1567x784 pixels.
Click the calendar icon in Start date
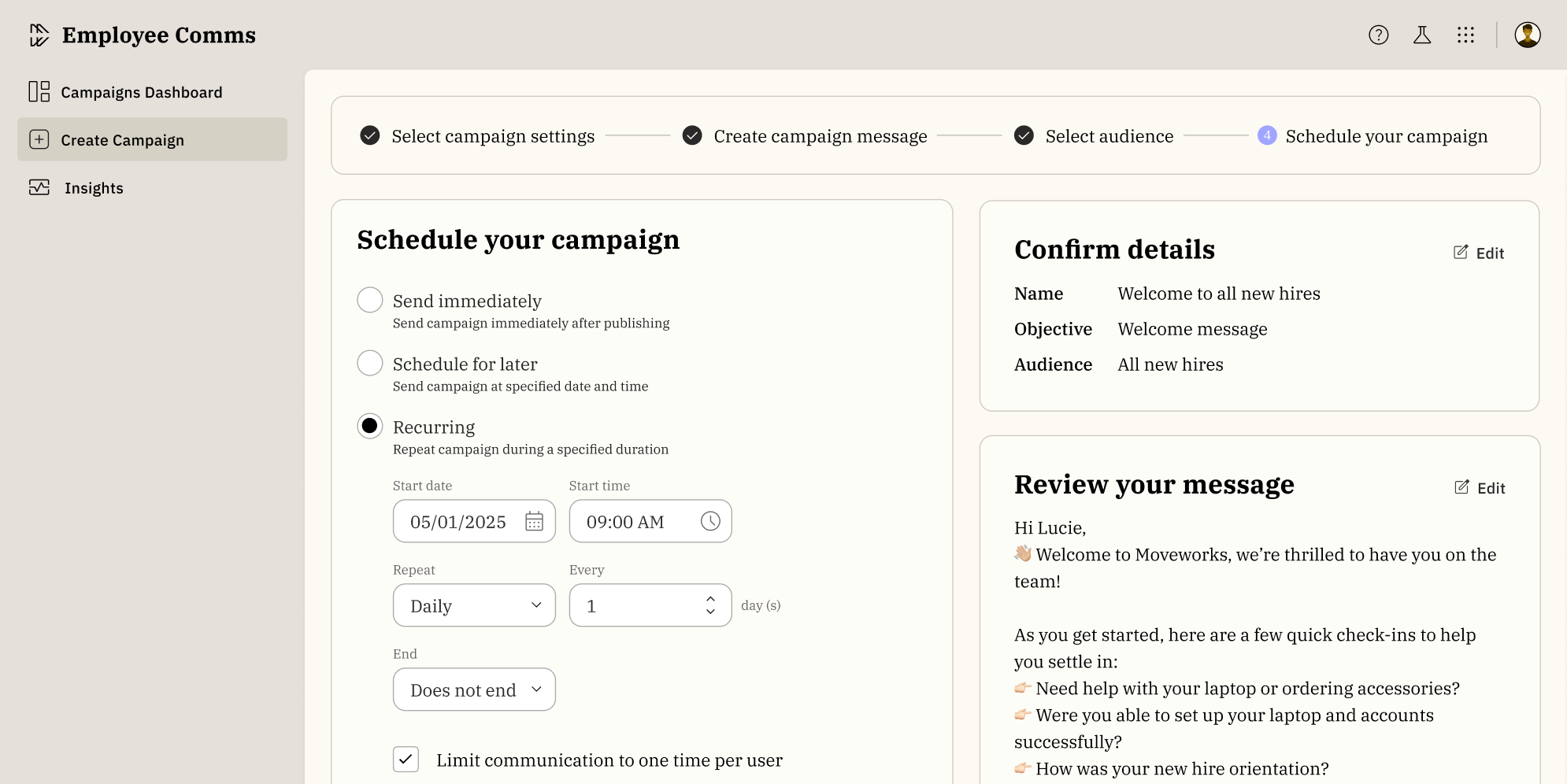534,521
